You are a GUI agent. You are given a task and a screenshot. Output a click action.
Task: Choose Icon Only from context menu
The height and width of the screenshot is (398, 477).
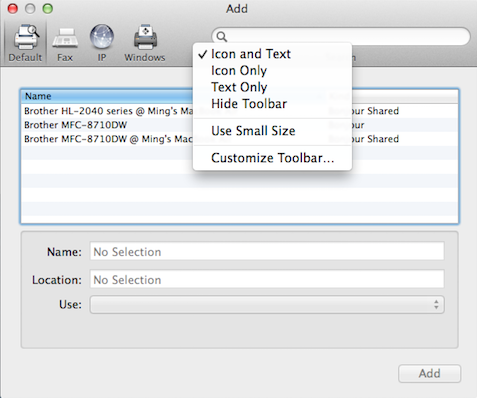[272, 71]
